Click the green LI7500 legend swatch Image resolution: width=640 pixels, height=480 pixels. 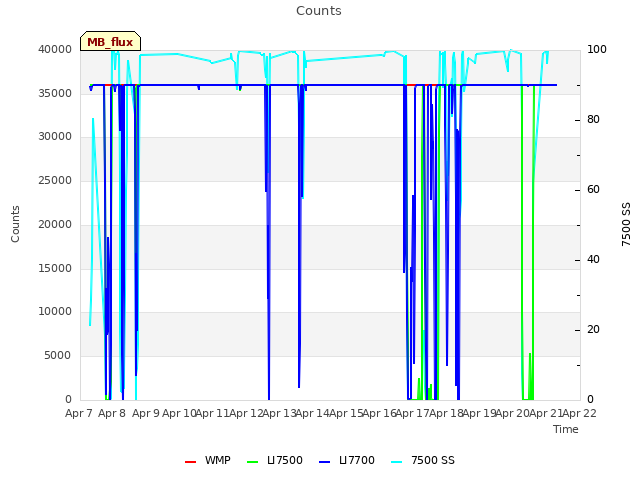253,462
